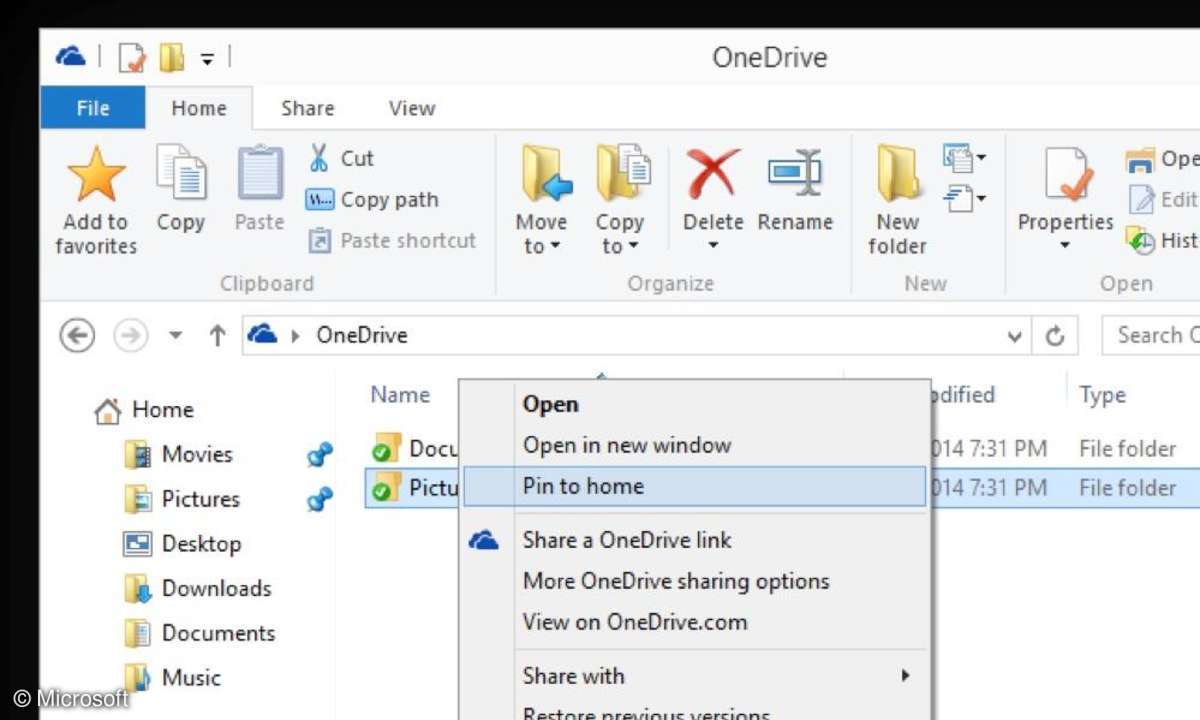The width and height of the screenshot is (1200, 720).
Task: Select the Cut scissors command
Action: (340, 158)
